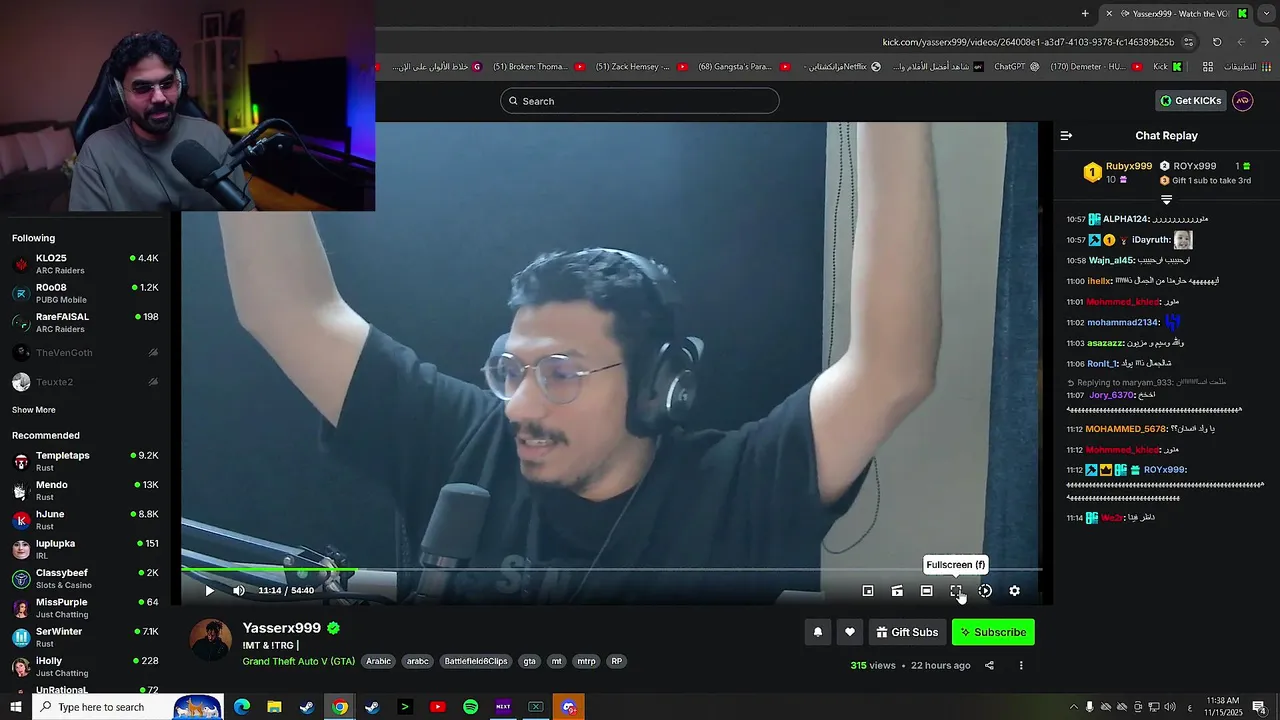This screenshot has height=720, width=1280.
Task: Enter fullscreen video mode
Action: pos(956,591)
